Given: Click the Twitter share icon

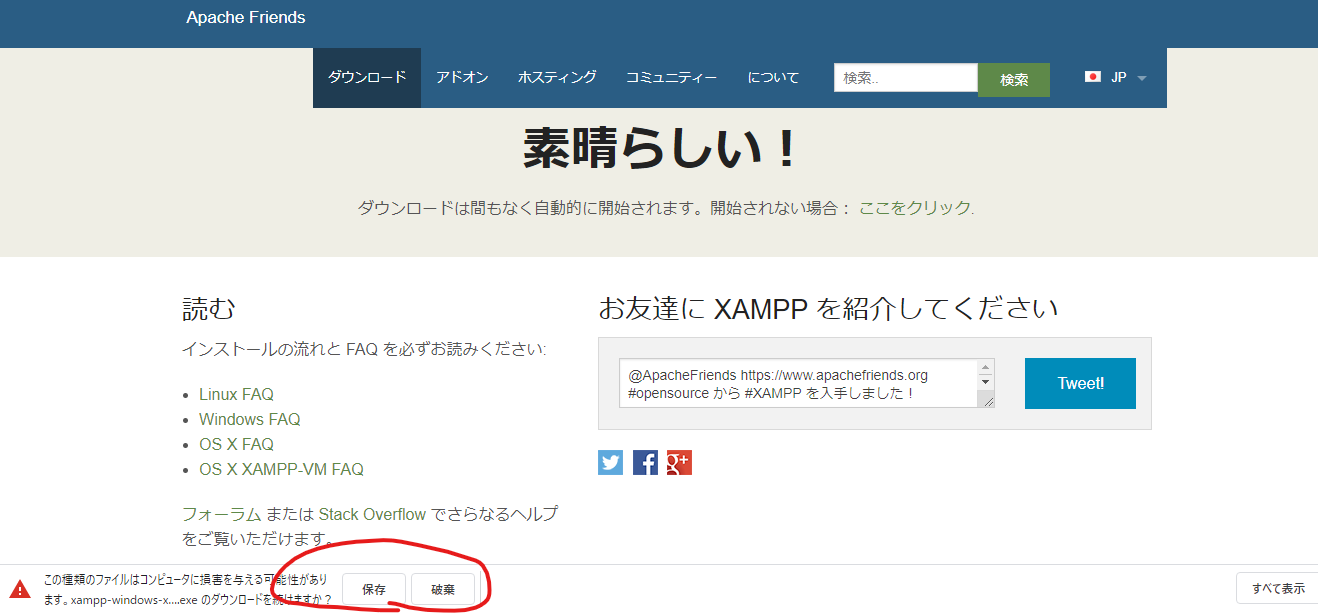Looking at the screenshot, I should 610,462.
